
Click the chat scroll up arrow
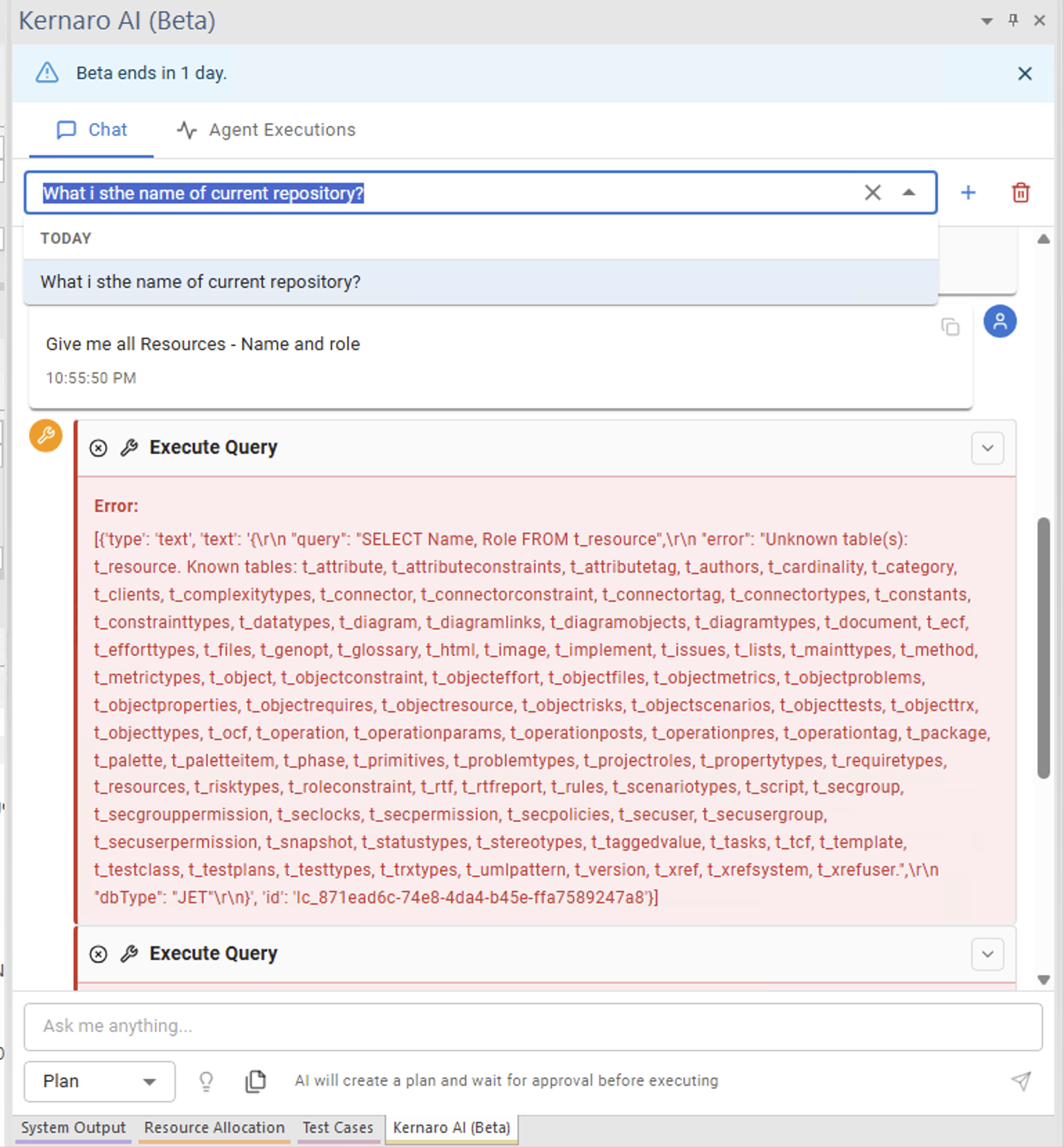[1043, 239]
